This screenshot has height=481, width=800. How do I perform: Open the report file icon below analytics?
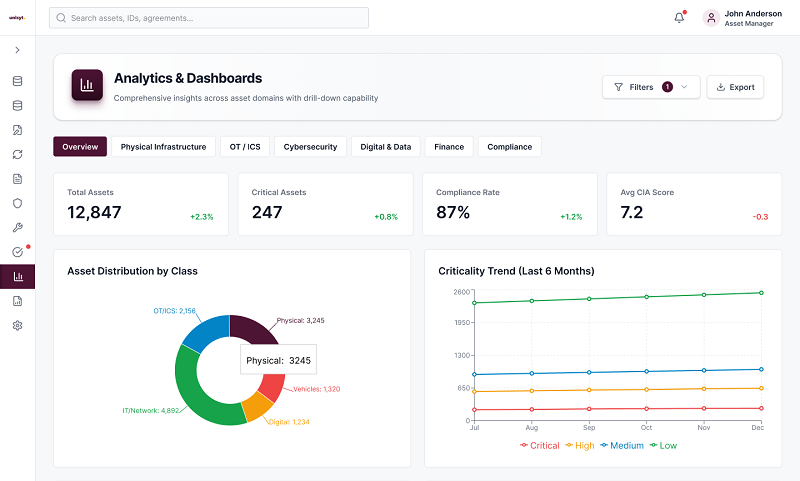click(x=17, y=301)
